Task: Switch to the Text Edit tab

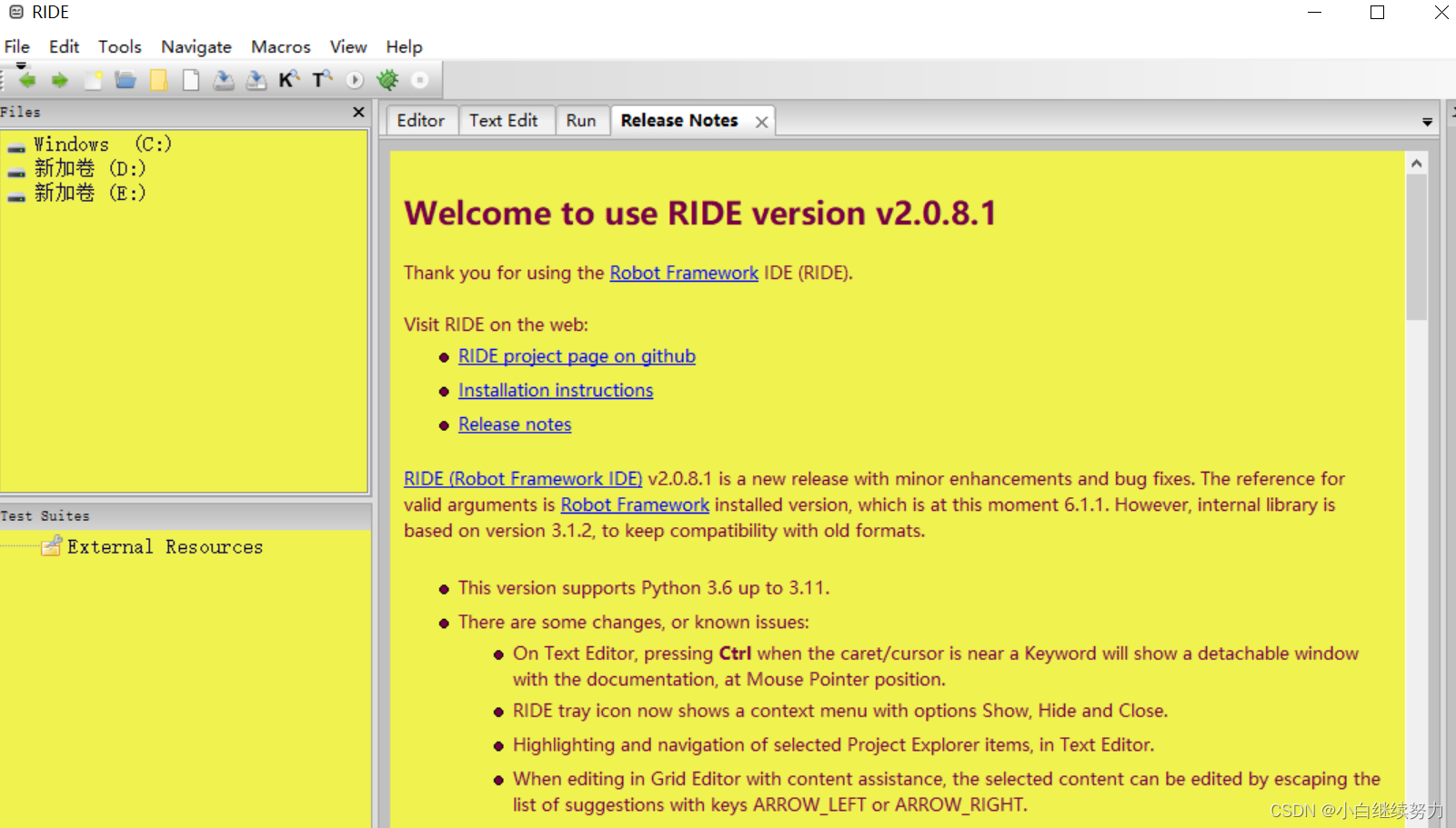Action: point(504,121)
